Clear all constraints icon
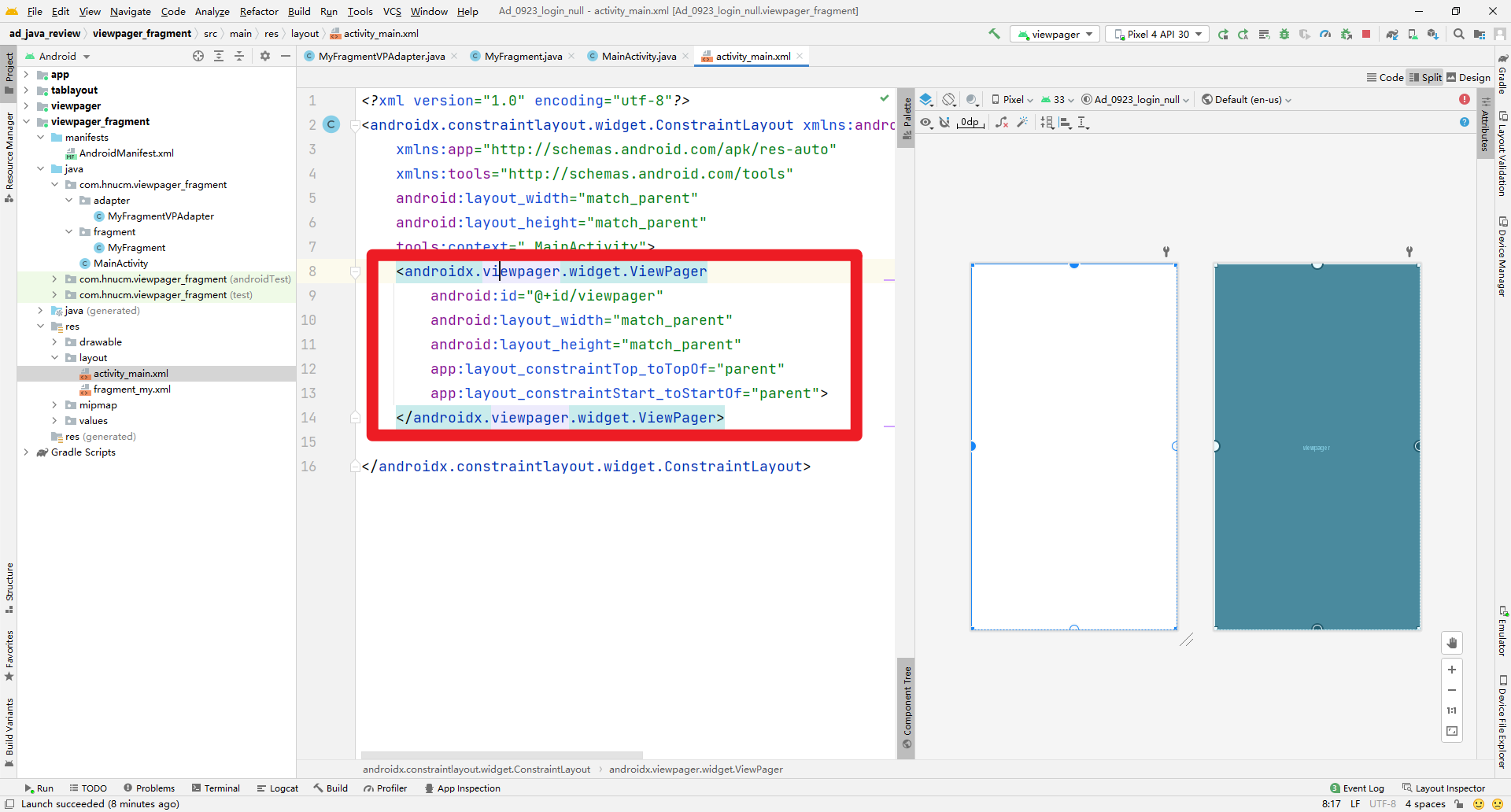Viewport: 1511px width, 812px height. [x=1002, y=122]
